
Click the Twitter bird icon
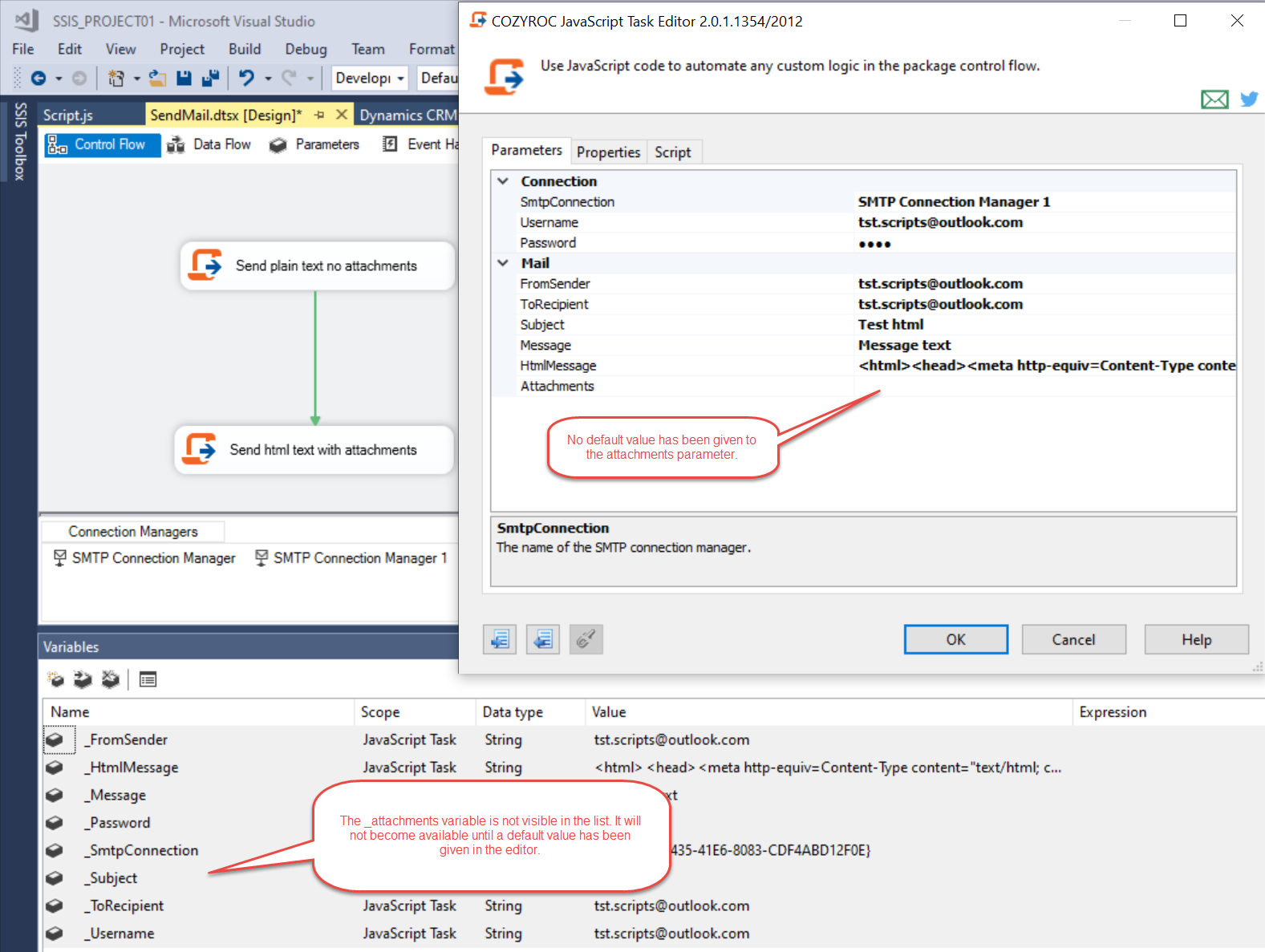(x=1249, y=99)
